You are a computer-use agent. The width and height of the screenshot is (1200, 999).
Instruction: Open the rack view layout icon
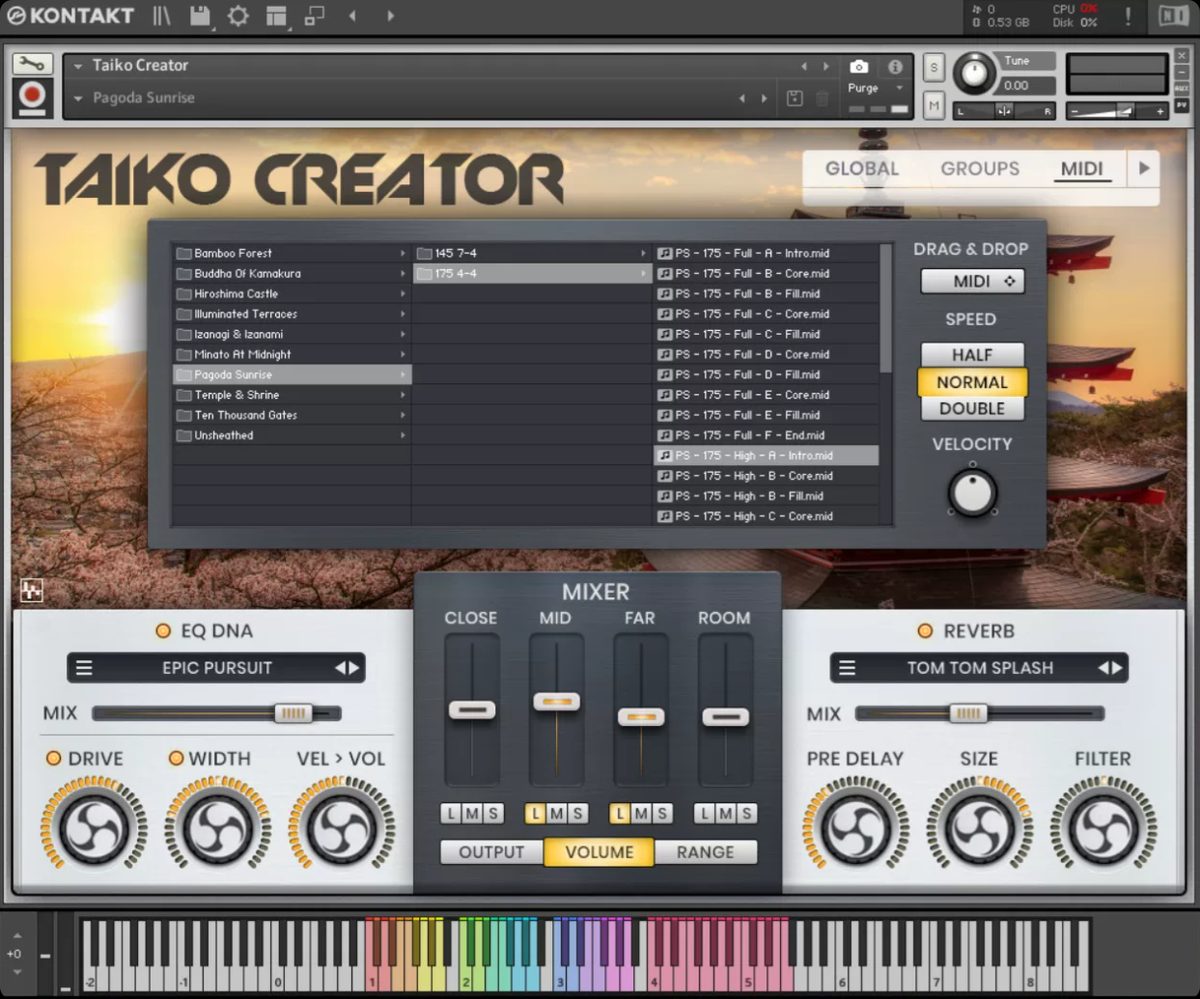pos(276,16)
